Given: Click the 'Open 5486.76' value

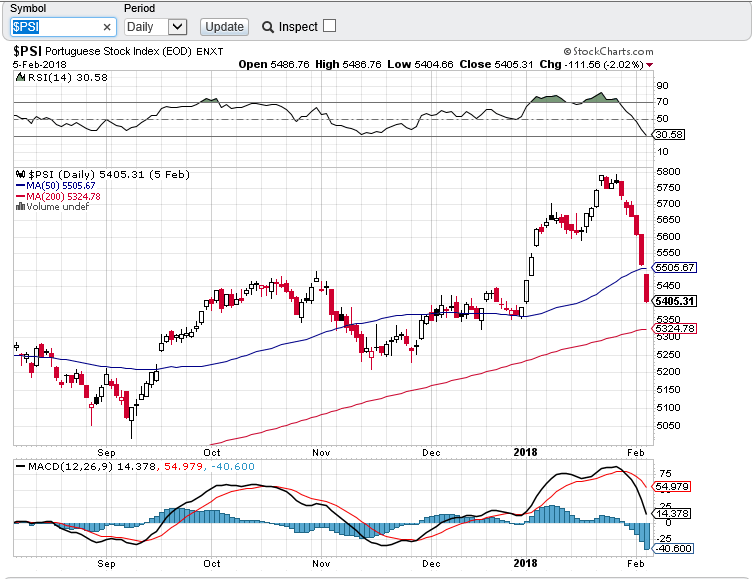Looking at the screenshot, I should click(274, 64).
